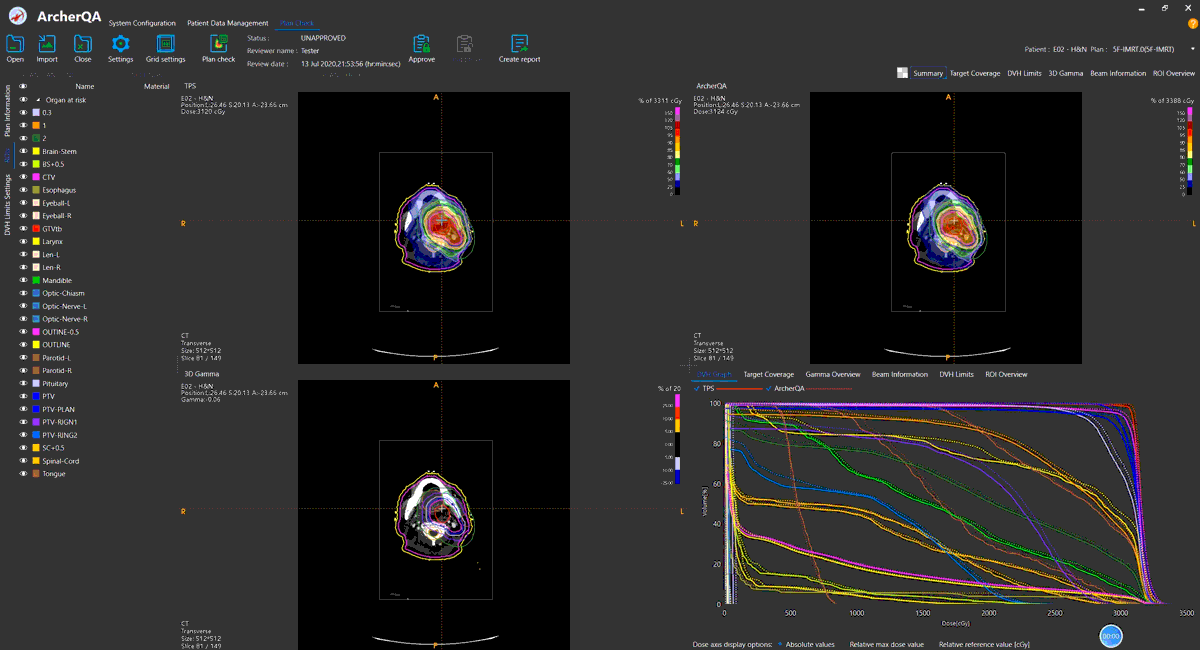Click the orange help icon at top right
The width and height of the screenshot is (1200, 650).
tap(1192, 23)
